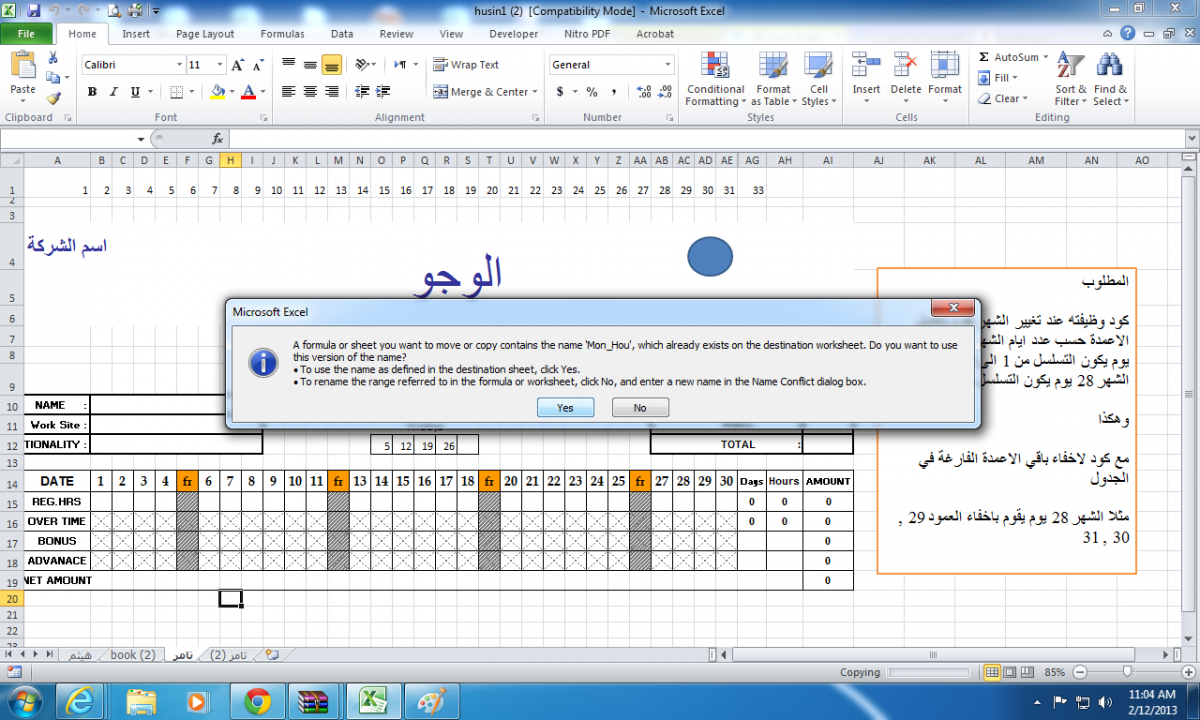Toggle Bold formatting
The height and width of the screenshot is (720, 1200).
(92, 92)
